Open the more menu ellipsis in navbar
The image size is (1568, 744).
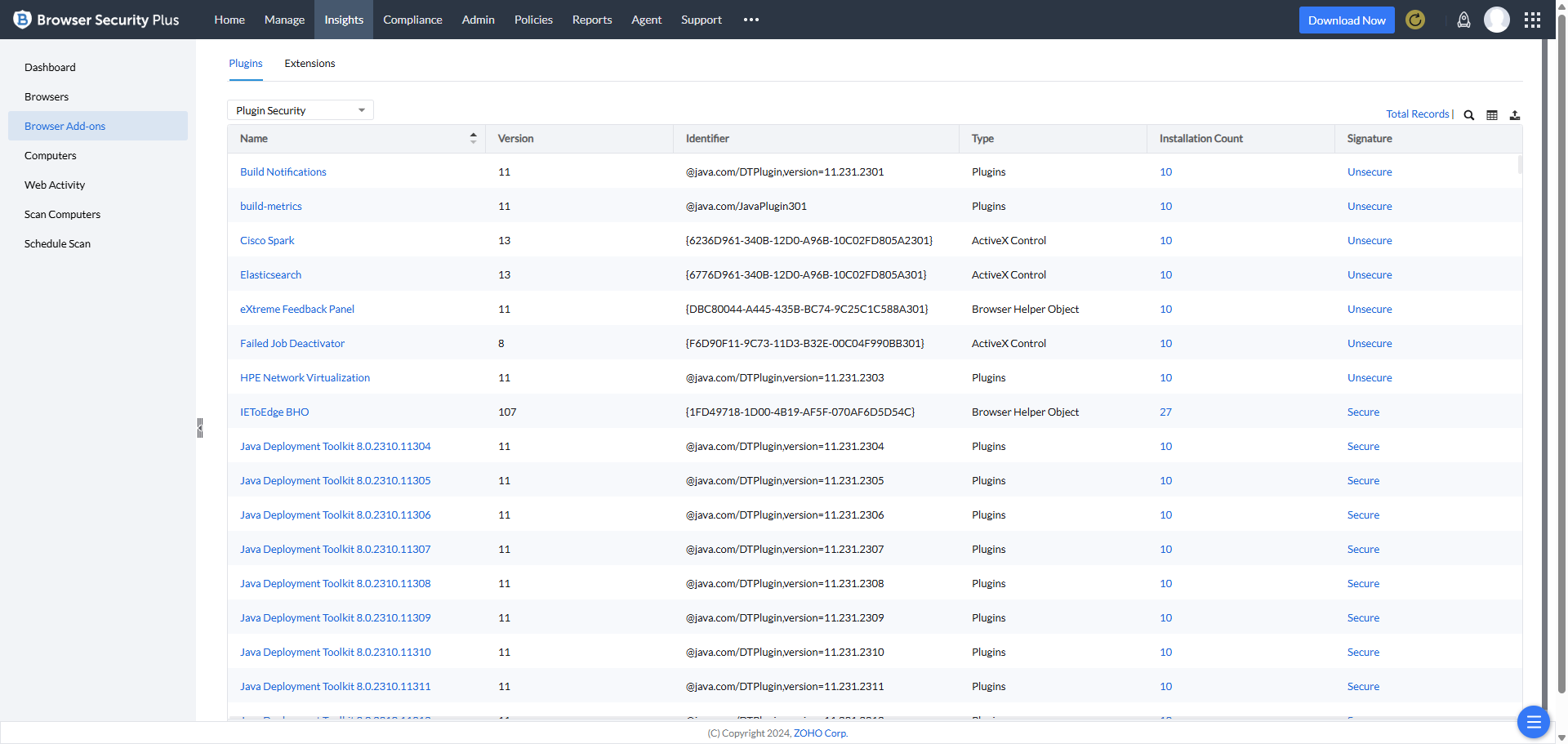[x=751, y=20]
